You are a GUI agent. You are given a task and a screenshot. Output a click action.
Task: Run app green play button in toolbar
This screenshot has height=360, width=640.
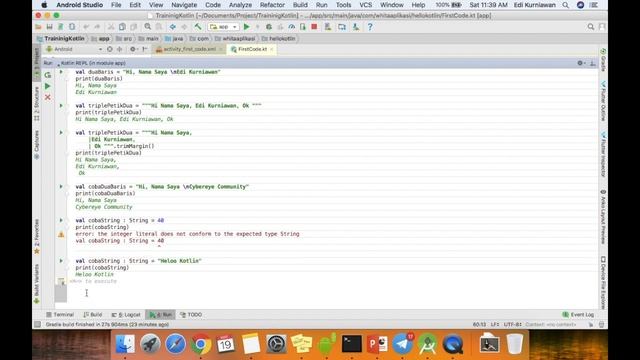pyautogui.click(x=247, y=27)
